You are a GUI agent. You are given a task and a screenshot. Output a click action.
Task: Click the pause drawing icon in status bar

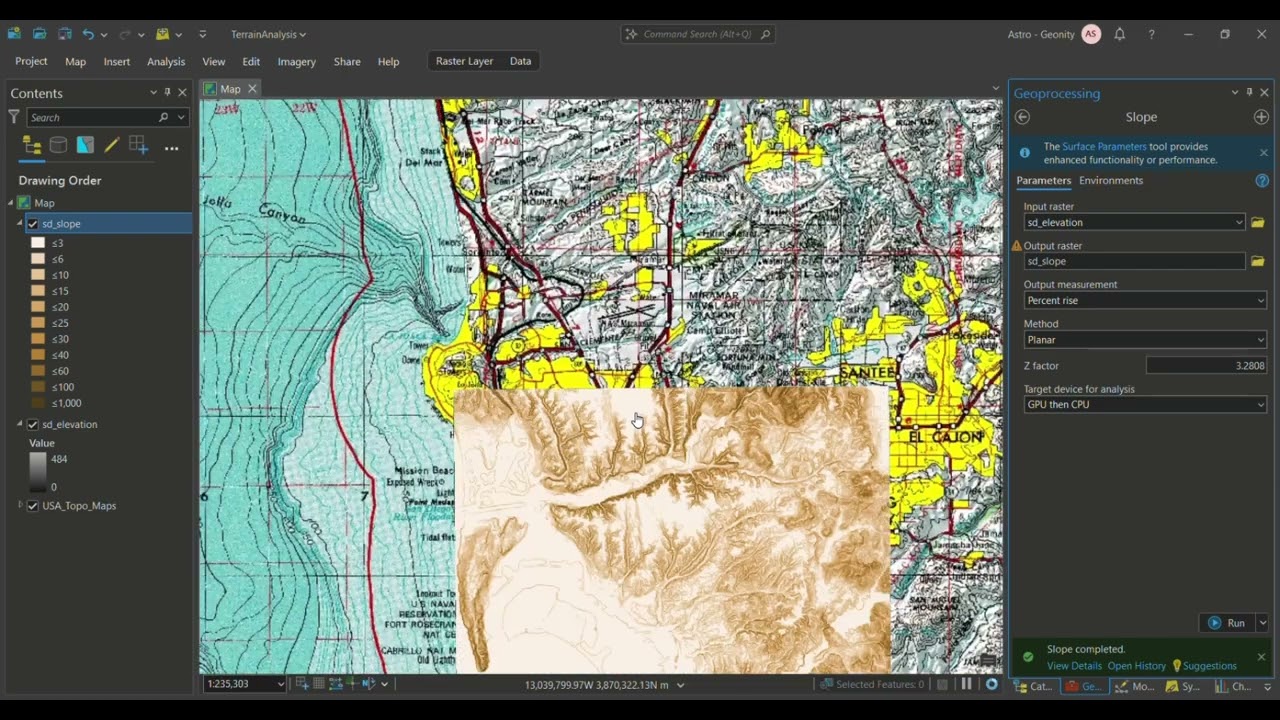pyautogui.click(x=966, y=685)
